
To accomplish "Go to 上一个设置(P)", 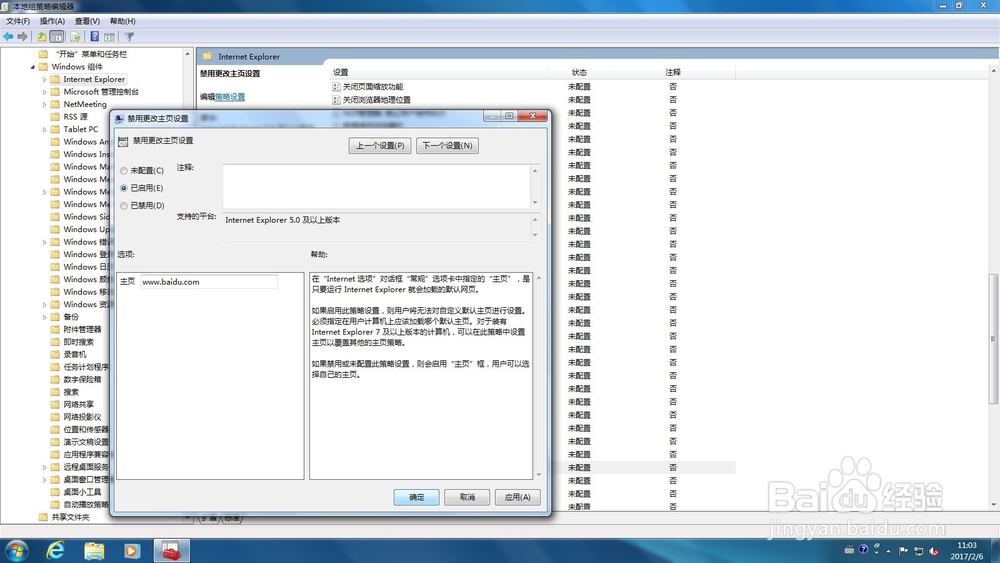I will [x=380, y=145].
